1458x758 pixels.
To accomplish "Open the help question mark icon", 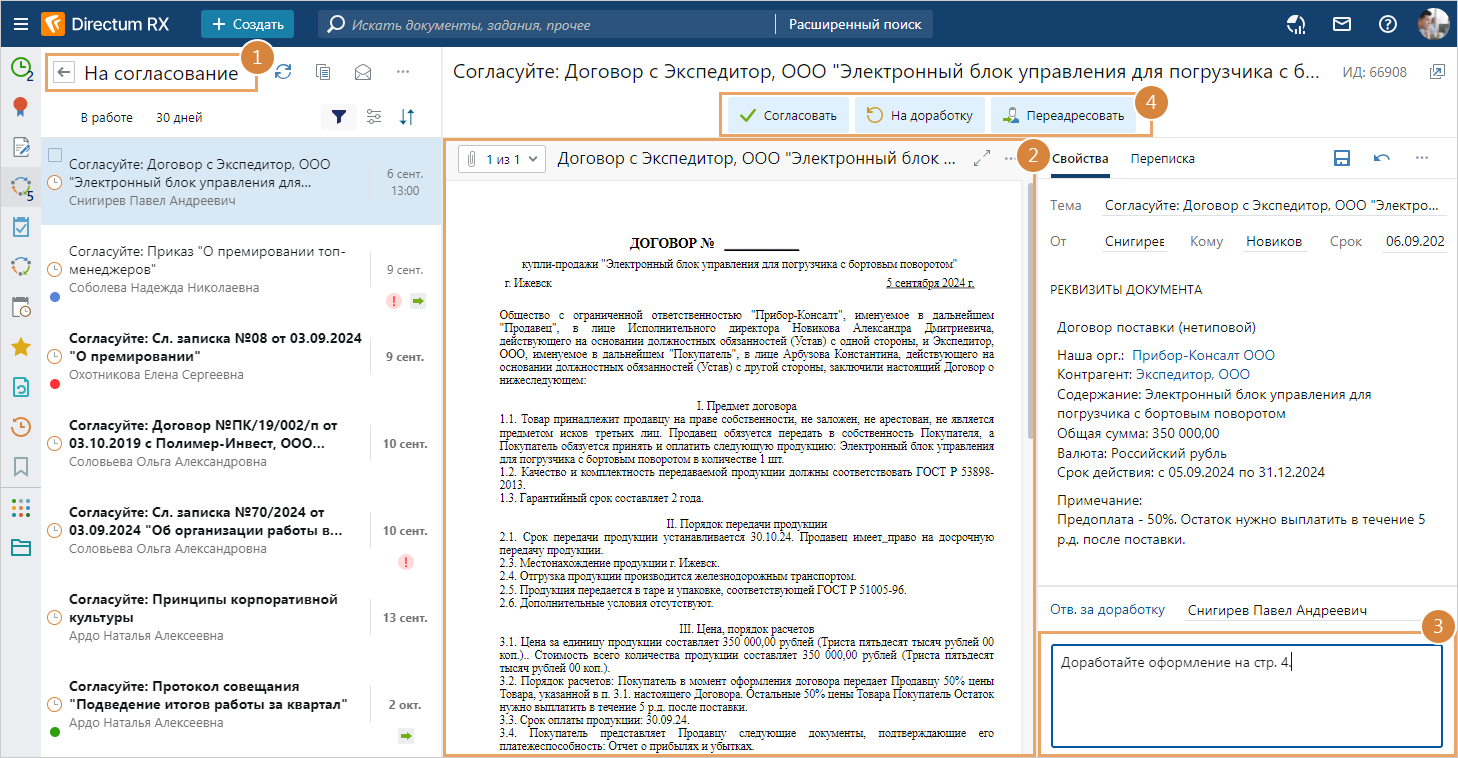I will coord(1387,24).
